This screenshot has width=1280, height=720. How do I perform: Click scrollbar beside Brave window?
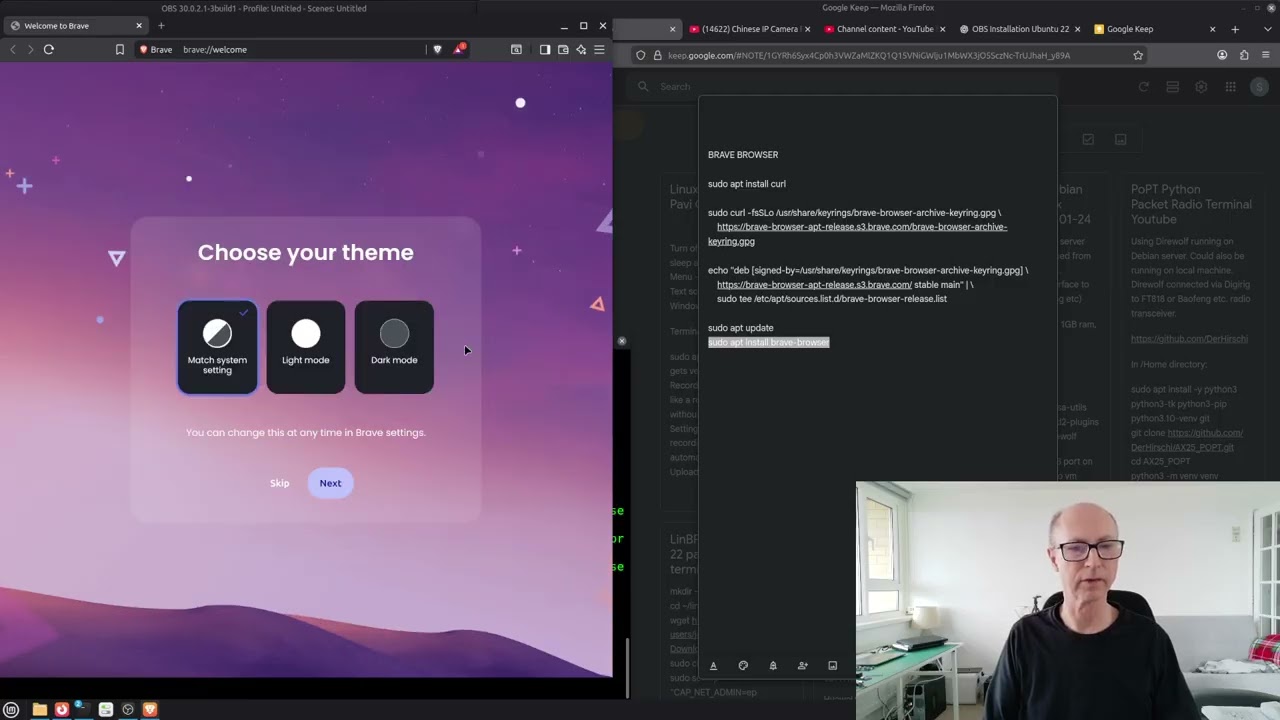[626, 668]
